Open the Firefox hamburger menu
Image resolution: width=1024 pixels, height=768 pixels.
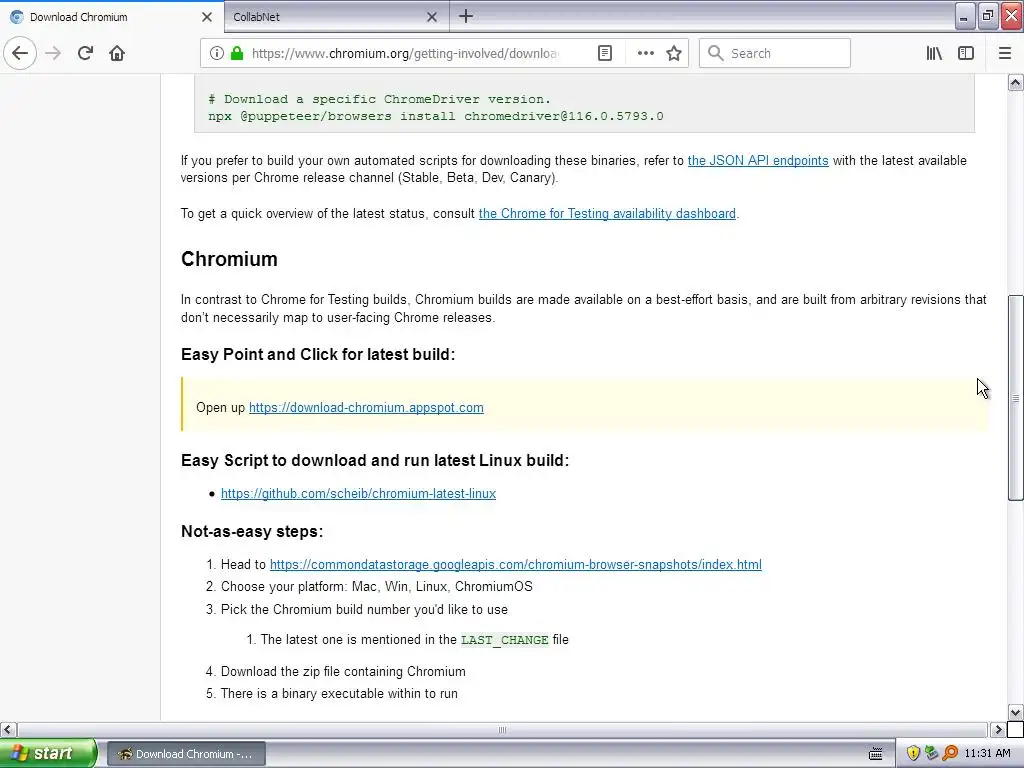click(1005, 53)
